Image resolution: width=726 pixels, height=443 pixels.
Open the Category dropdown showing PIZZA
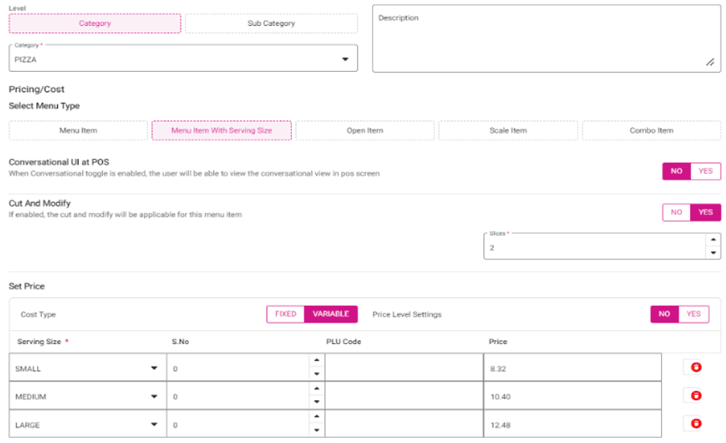[x=346, y=59]
